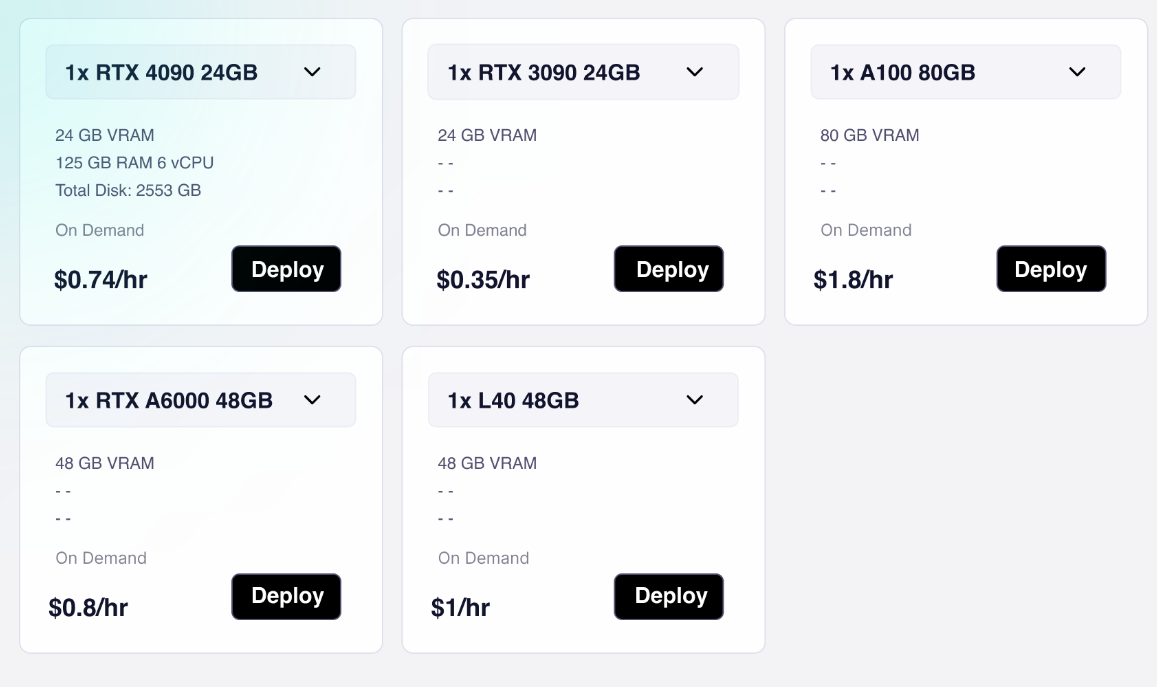Launch the L40 48GB with Deploy

(x=669, y=596)
